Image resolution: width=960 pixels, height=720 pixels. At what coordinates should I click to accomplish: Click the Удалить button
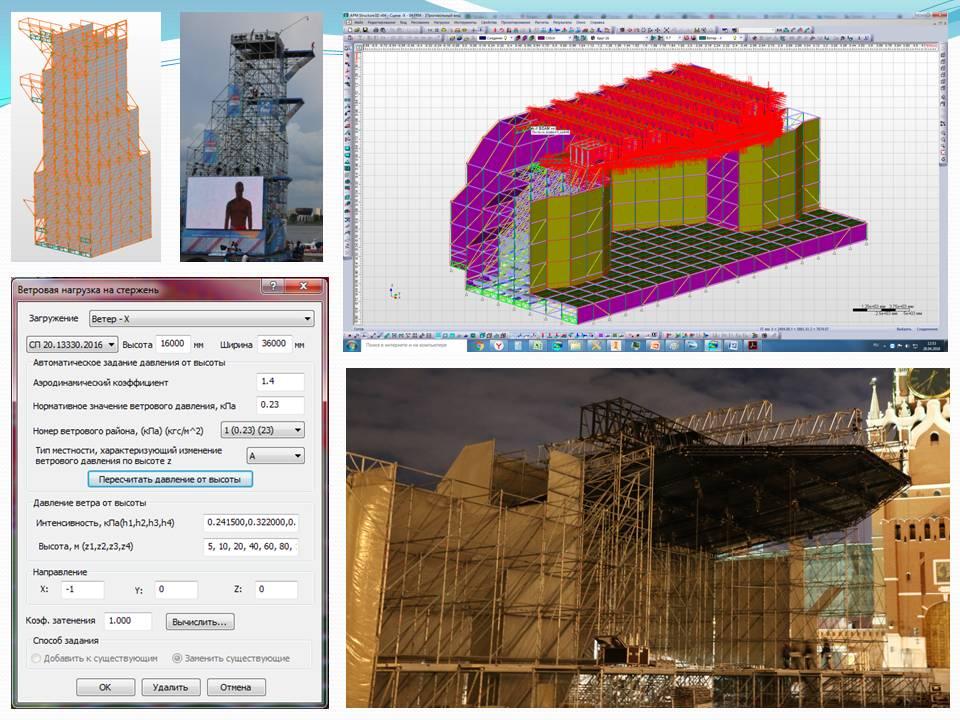[x=171, y=687]
